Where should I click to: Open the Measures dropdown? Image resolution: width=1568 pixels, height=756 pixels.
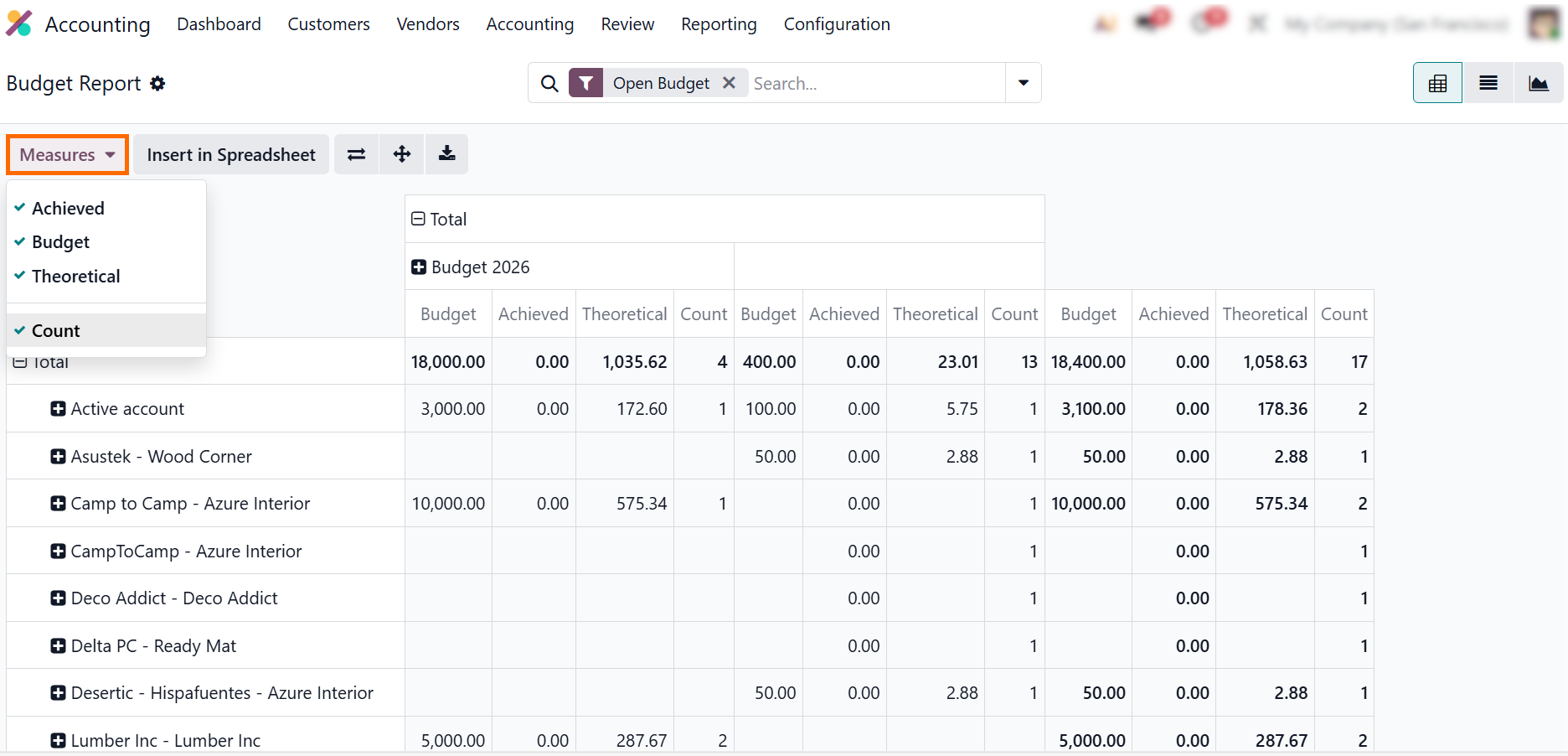click(x=67, y=155)
